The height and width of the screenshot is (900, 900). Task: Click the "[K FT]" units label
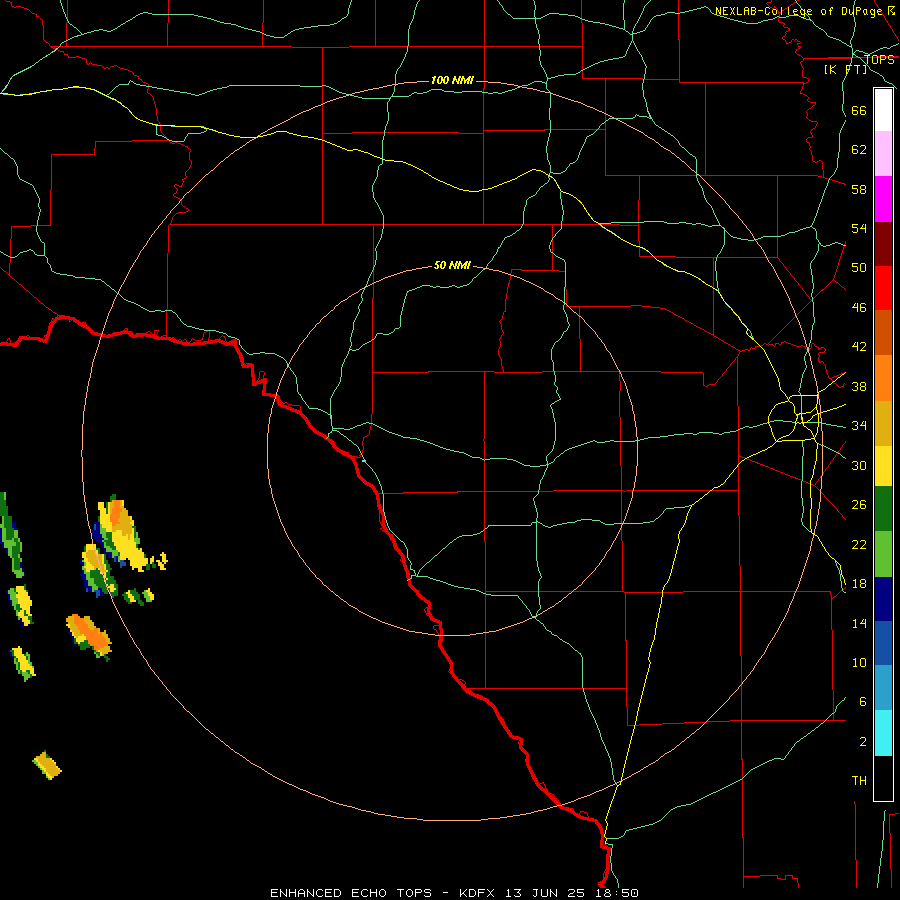click(x=845, y=69)
